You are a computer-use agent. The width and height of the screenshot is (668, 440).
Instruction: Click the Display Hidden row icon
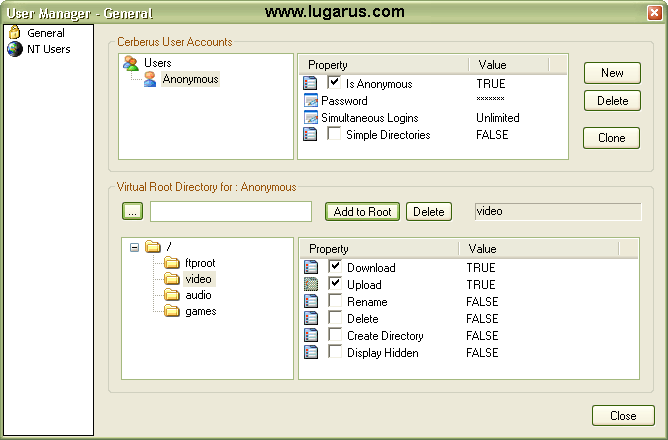[x=311, y=352]
